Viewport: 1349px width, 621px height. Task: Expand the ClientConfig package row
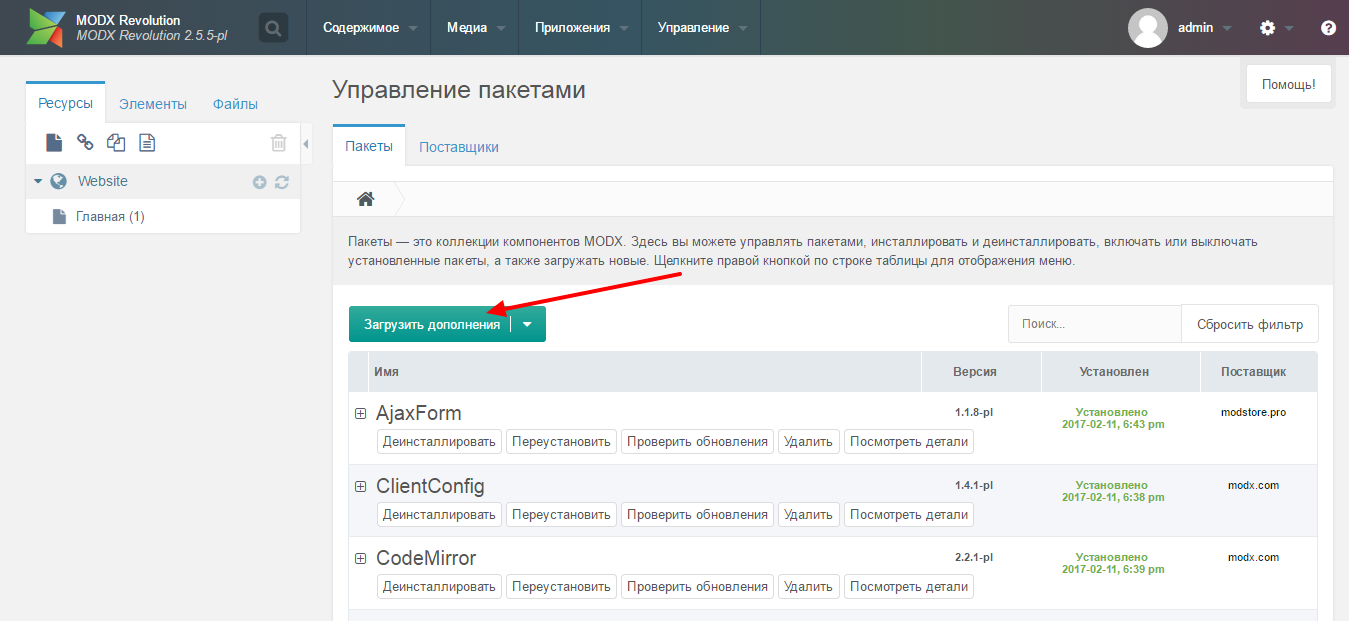(x=360, y=486)
